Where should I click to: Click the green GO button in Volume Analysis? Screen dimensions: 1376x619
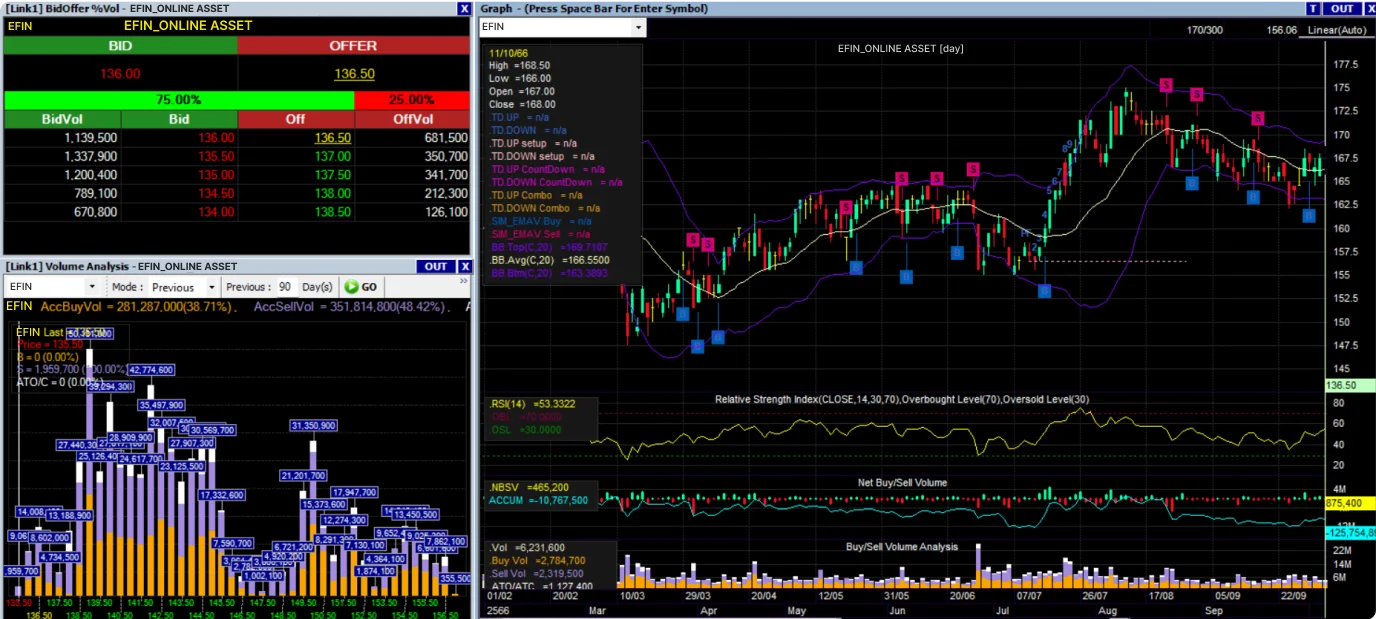[360, 286]
